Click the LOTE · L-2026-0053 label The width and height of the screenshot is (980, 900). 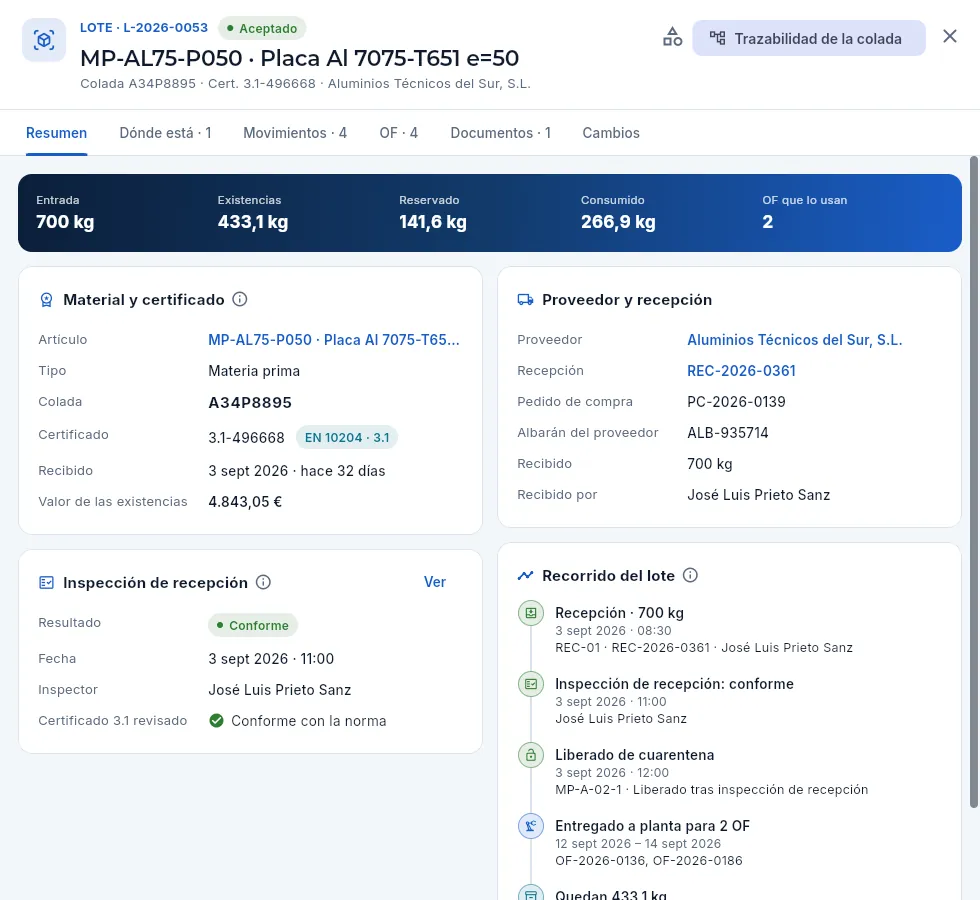(144, 28)
